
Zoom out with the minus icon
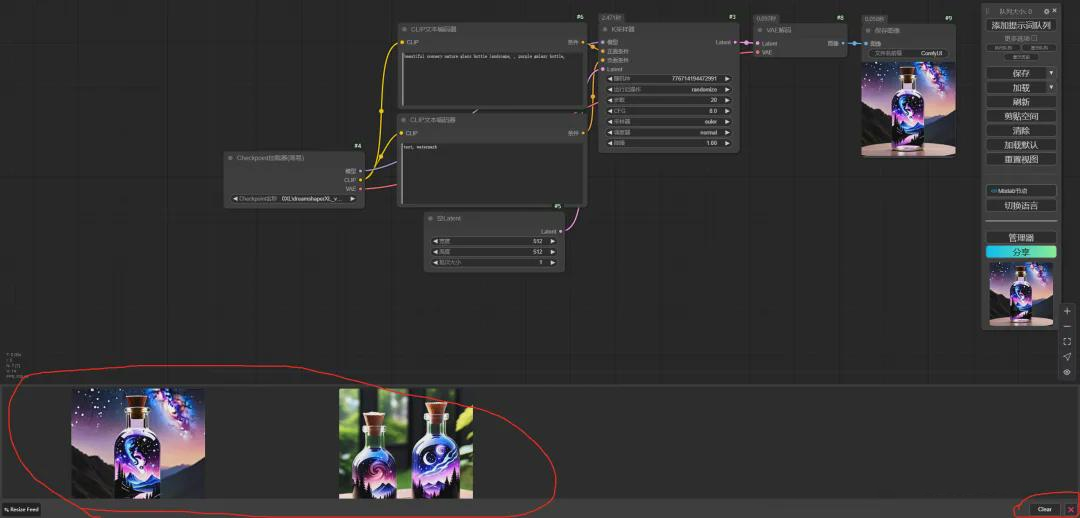click(x=1067, y=326)
